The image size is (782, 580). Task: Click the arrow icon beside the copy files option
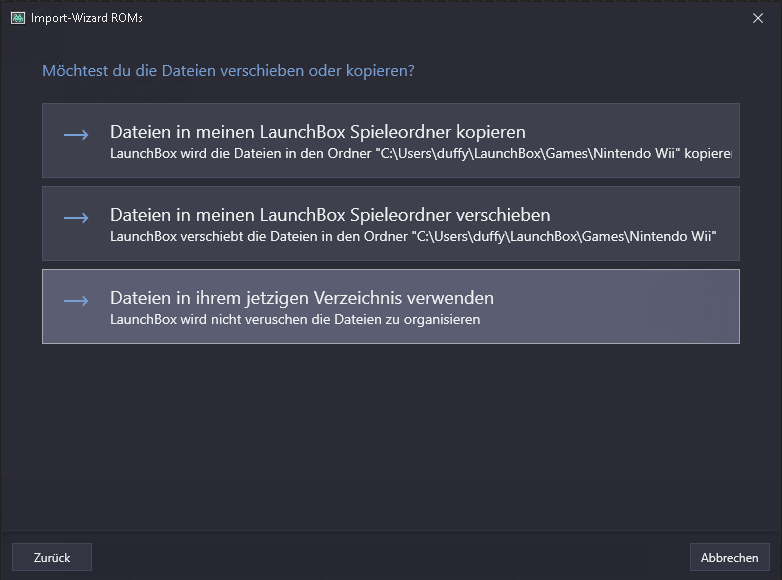click(76, 135)
